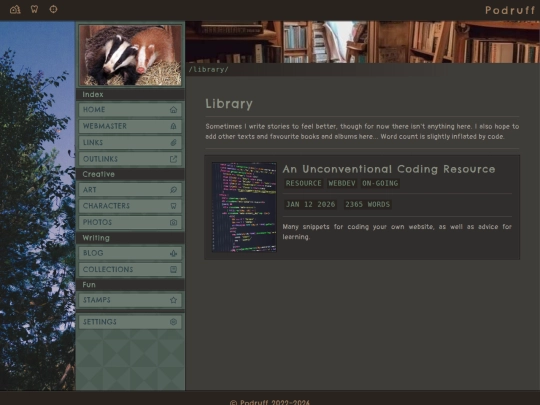This screenshot has height=405, width=540.
Task: Click the /library/ breadcrumb path
Action: tap(208, 69)
